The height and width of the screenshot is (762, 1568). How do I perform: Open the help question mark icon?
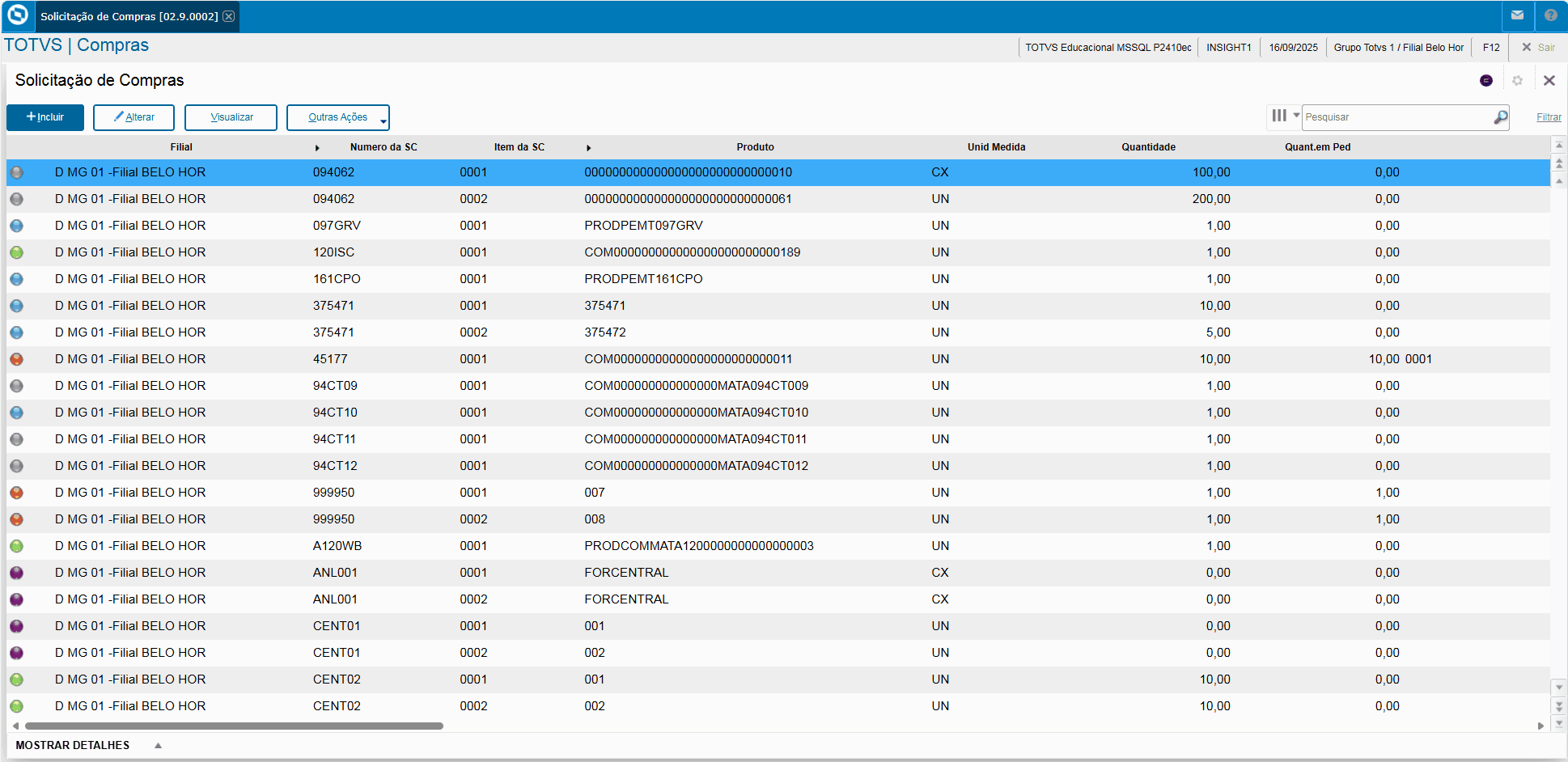click(x=1550, y=15)
